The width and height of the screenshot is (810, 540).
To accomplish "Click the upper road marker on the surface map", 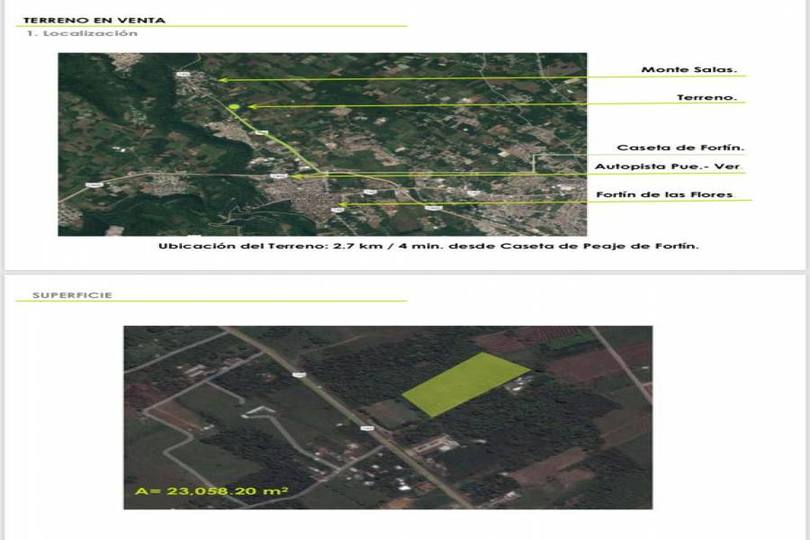I will 296,375.
